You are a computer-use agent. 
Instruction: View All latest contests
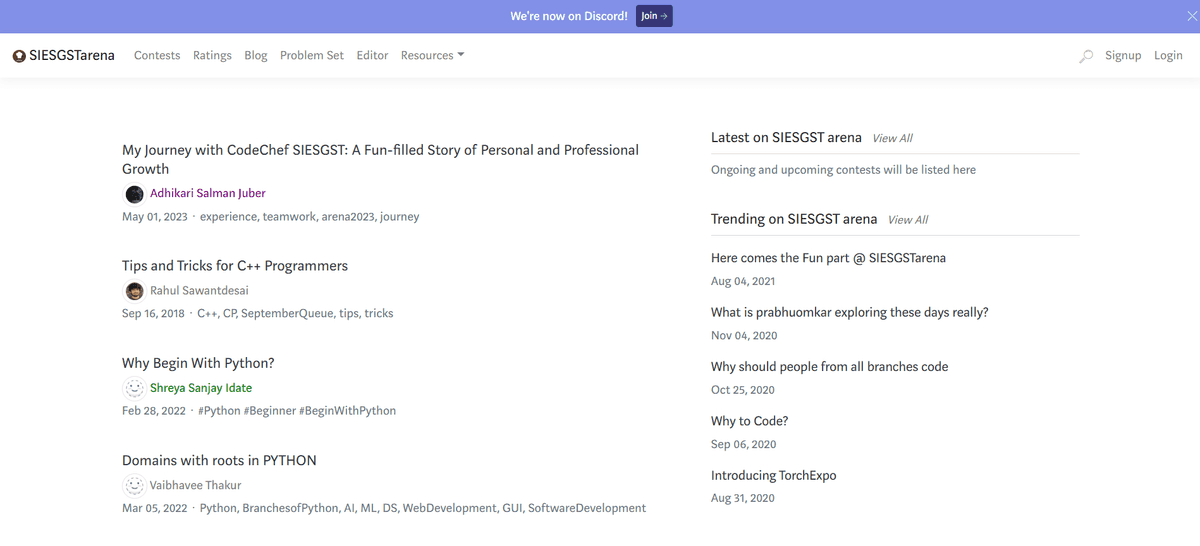[x=892, y=138]
